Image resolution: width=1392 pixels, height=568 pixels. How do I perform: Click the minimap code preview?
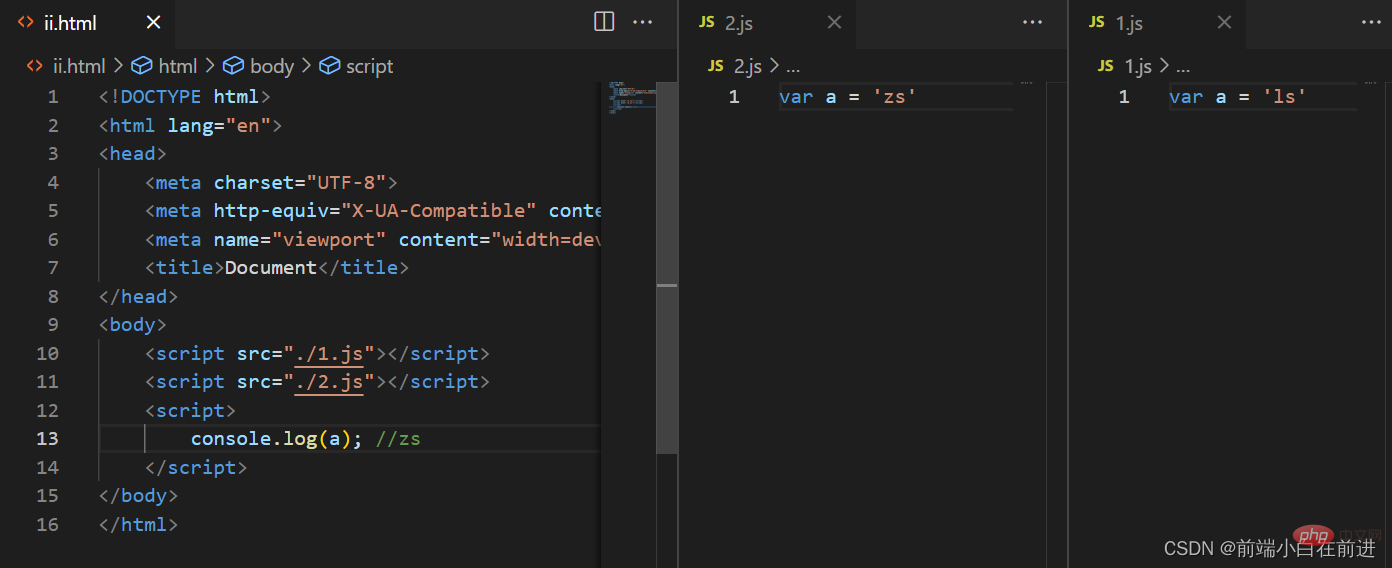(x=630, y=100)
